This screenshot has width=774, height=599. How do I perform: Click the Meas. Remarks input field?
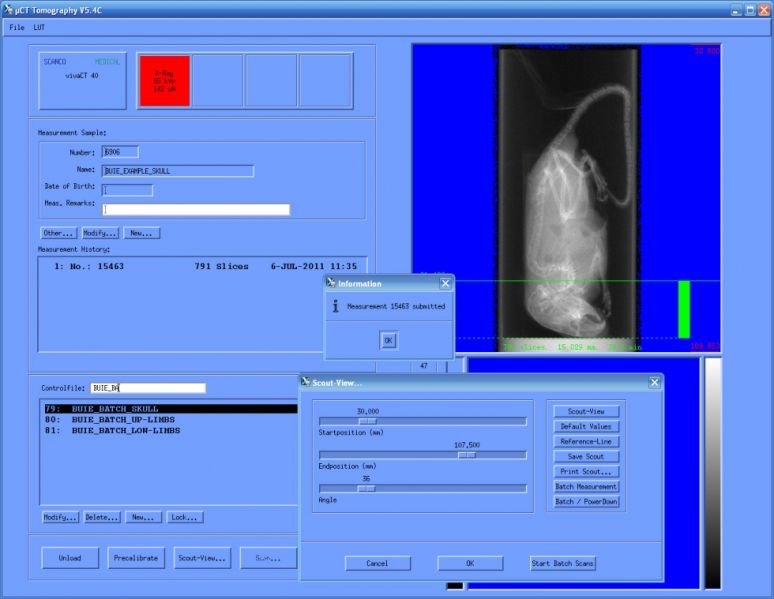[x=196, y=209]
